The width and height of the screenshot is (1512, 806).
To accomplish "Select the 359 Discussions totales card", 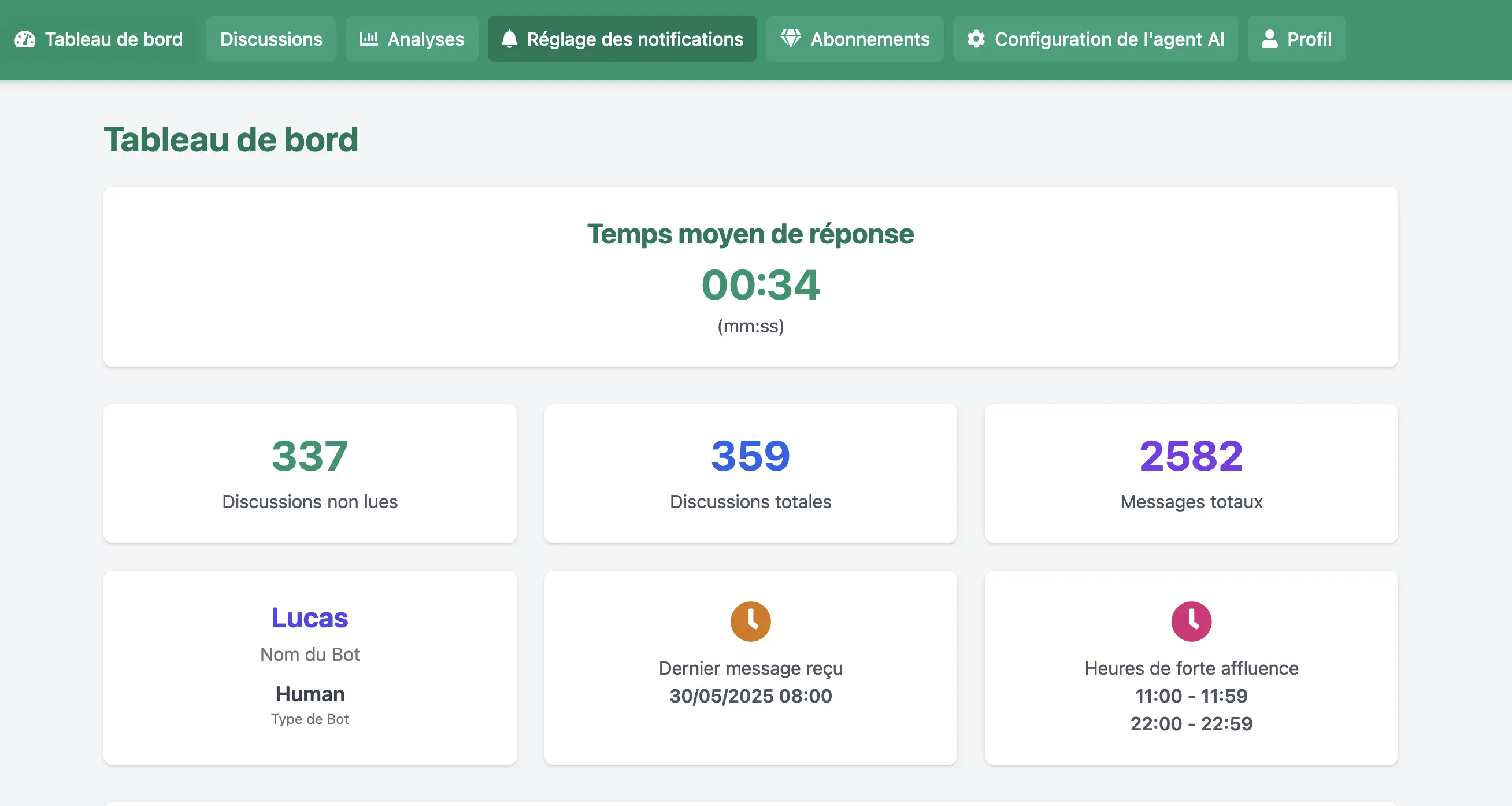I will [x=750, y=473].
